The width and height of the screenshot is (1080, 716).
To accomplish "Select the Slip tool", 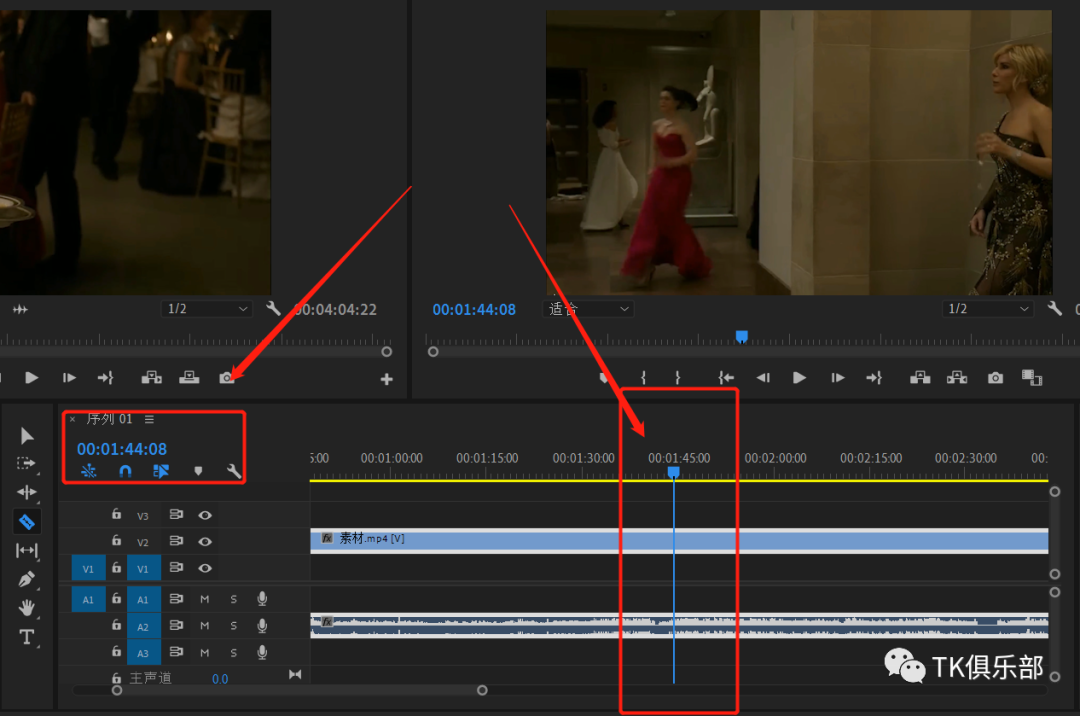I will coord(27,550).
